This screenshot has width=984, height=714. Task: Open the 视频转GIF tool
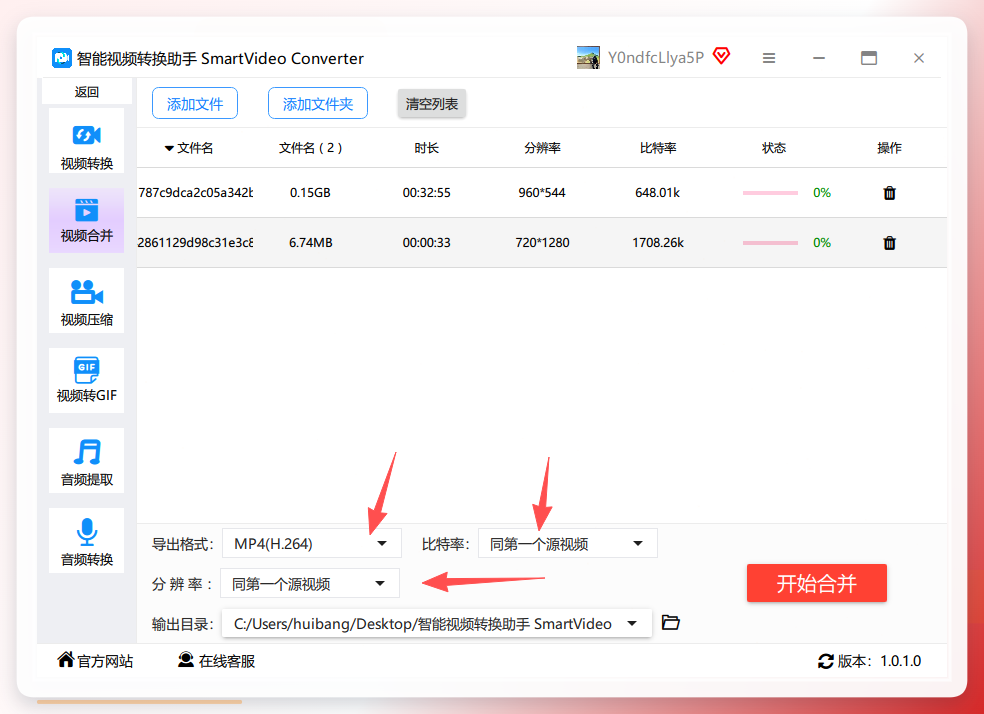(87, 380)
